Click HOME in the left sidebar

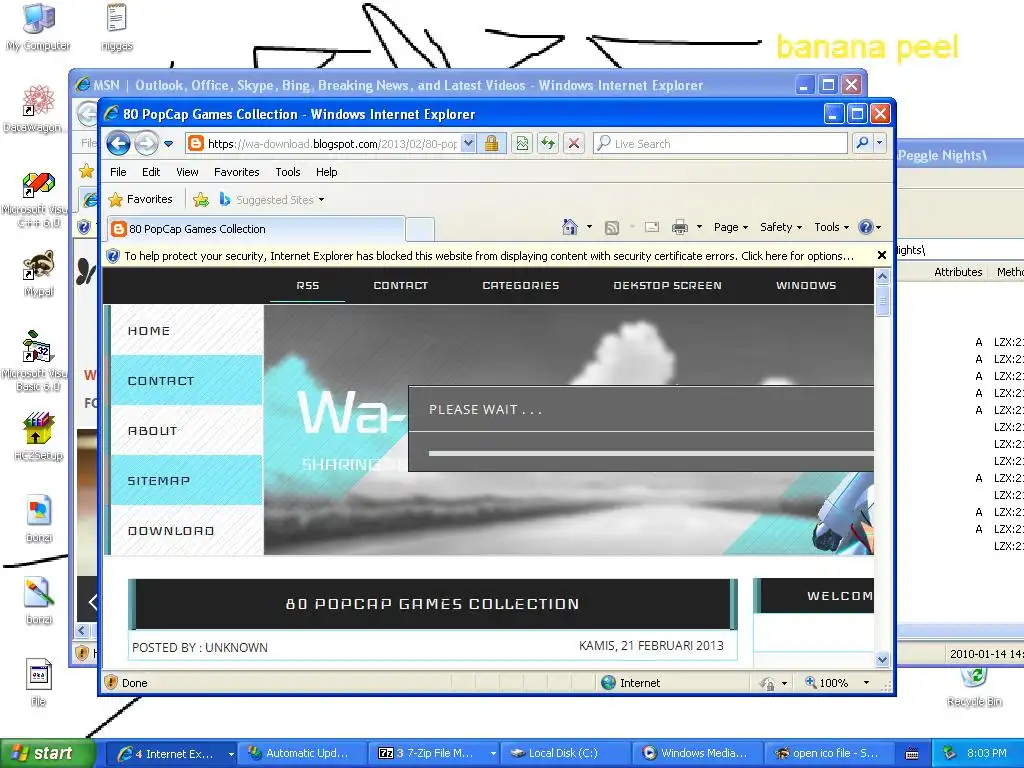pos(187,330)
